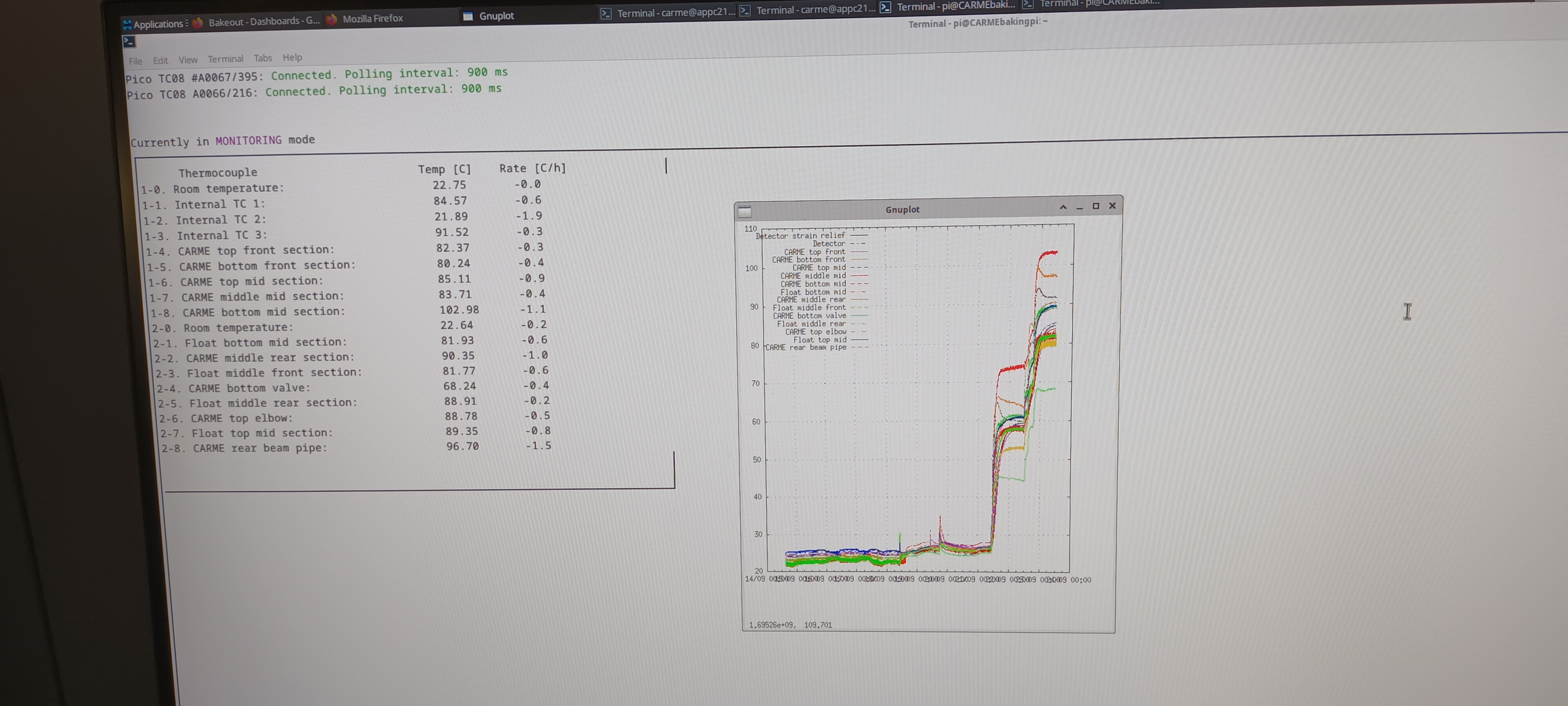
Task: Click the Float top mid legend line sample
Action: coord(859,339)
